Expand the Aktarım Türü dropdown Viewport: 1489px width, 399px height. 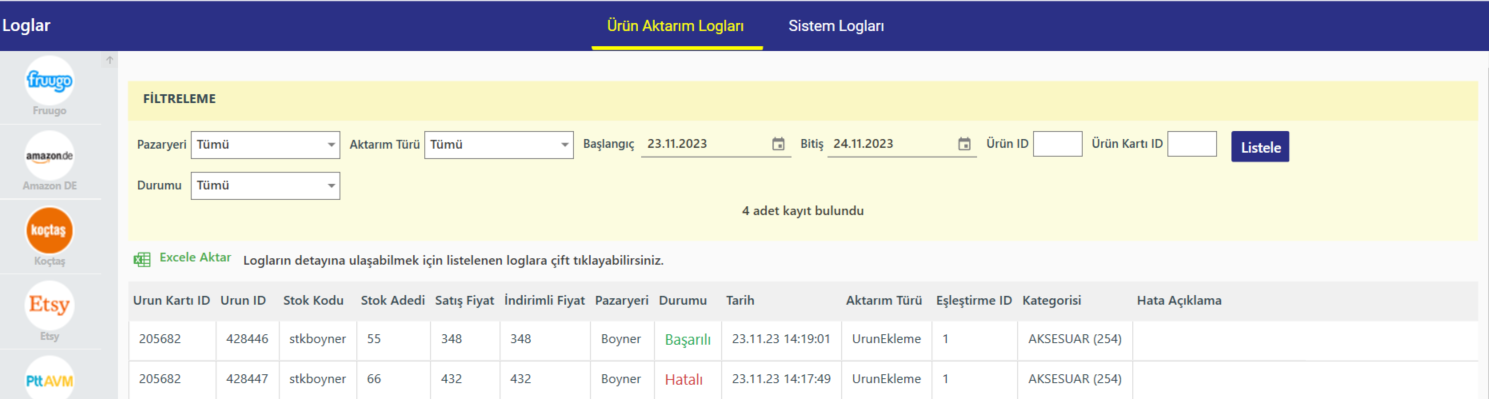point(499,144)
